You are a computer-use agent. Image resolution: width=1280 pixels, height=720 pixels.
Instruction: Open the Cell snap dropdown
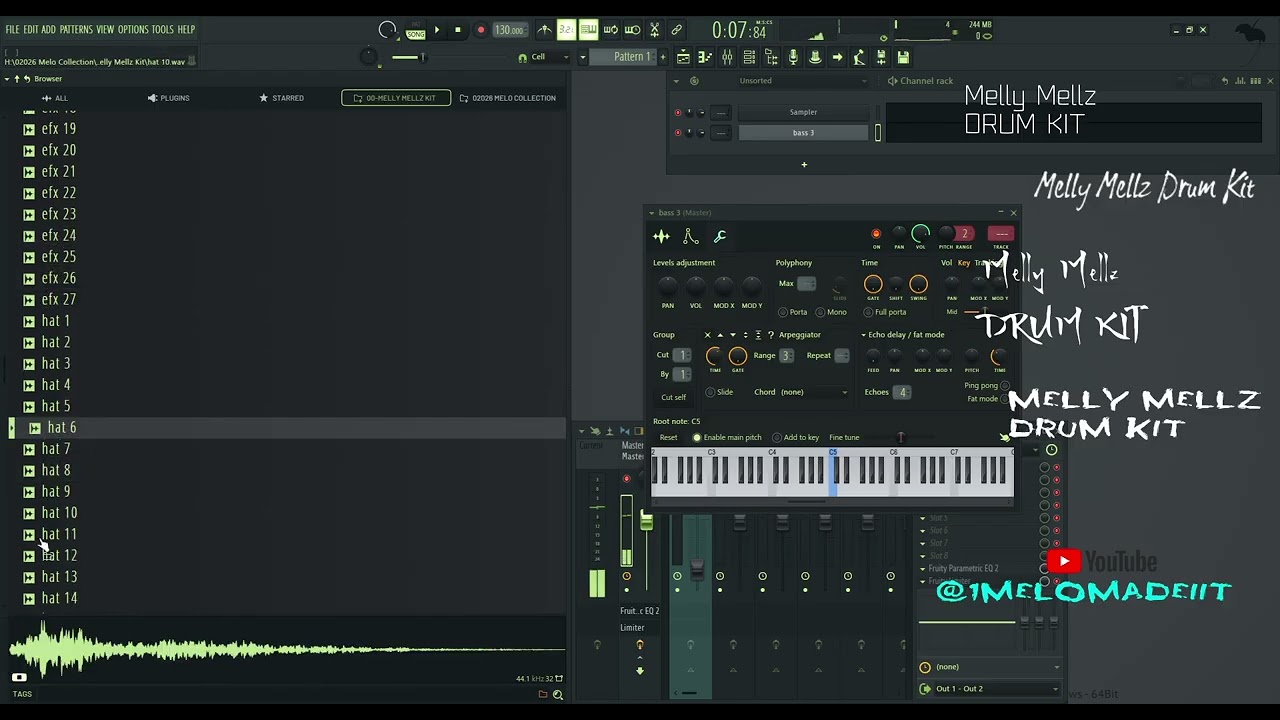coord(550,57)
